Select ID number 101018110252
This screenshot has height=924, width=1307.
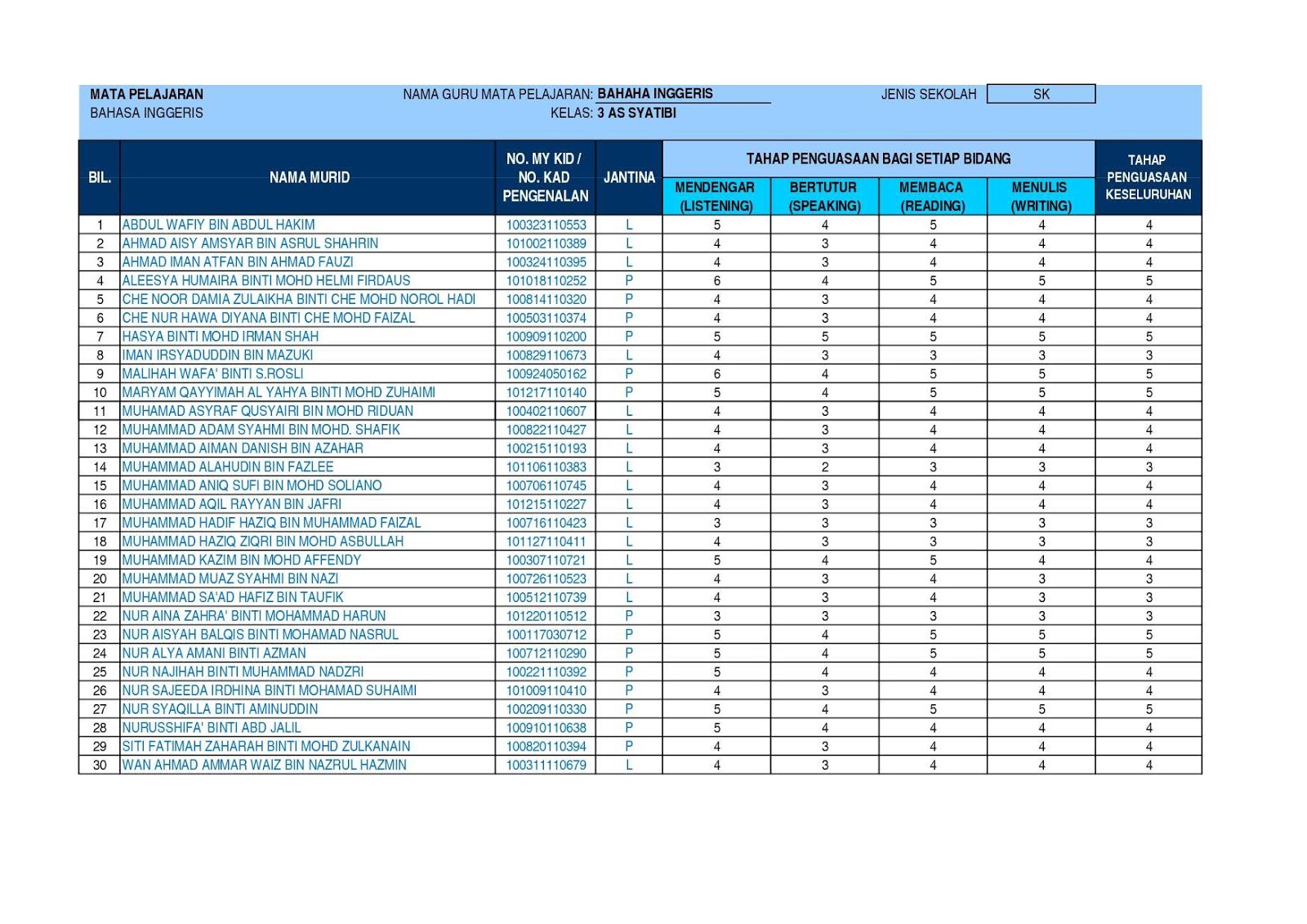pos(546,280)
